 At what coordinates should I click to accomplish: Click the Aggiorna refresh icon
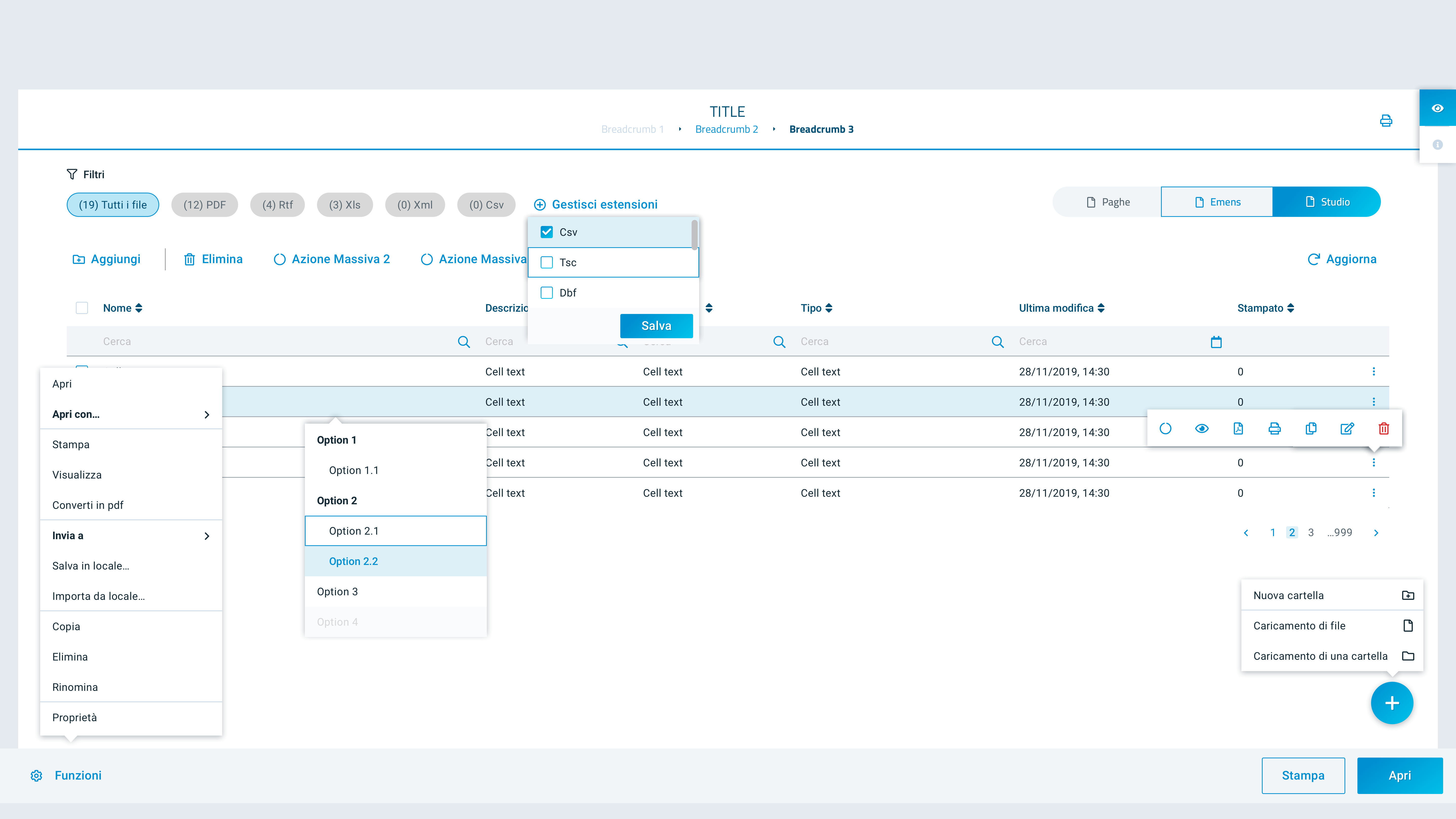(1314, 259)
